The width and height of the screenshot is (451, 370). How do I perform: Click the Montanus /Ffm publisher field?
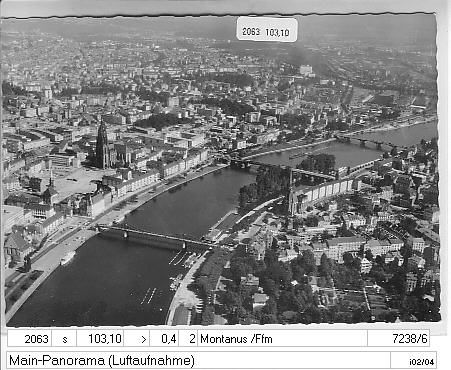point(282,339)
